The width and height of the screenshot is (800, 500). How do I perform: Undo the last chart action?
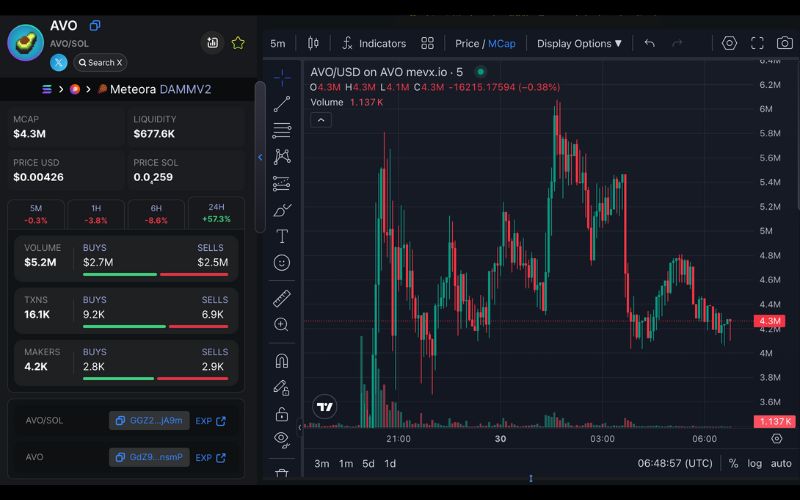pos(649,43)
